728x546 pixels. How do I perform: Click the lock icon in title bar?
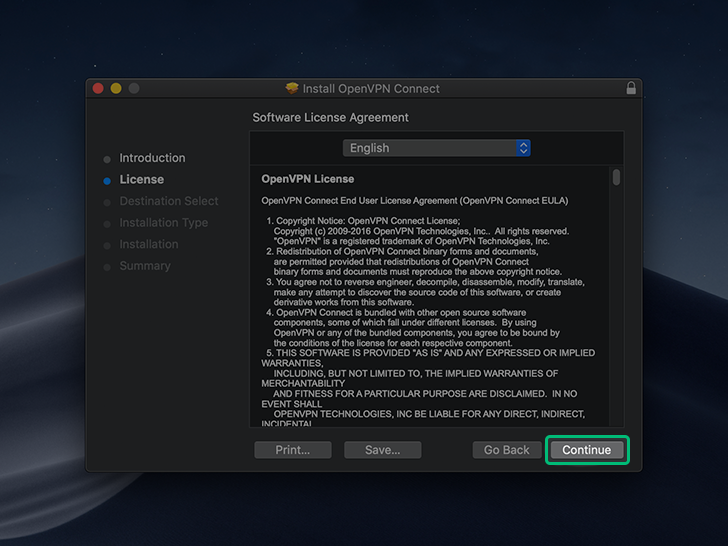[x=631, y=88]
